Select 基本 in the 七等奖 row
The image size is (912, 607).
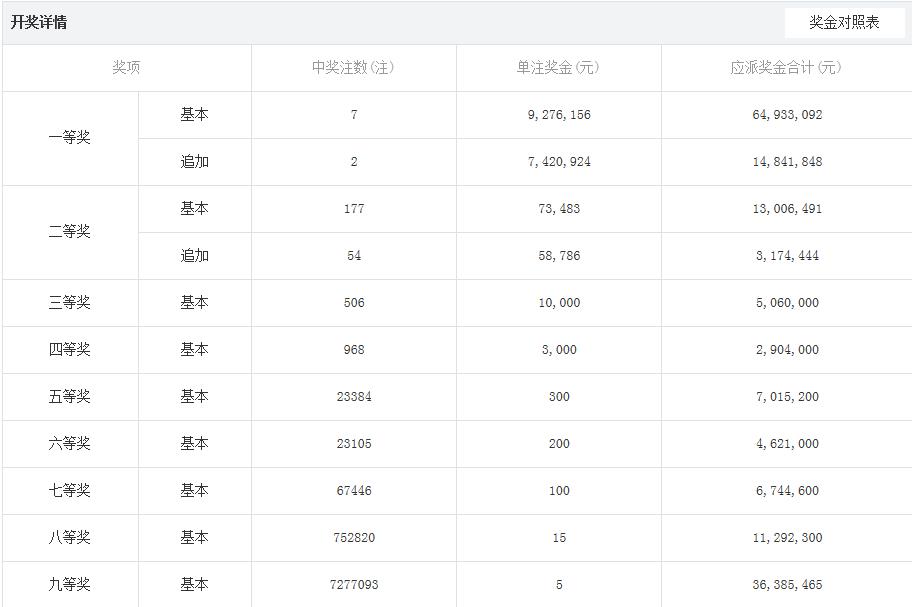[x=194, y=490]
